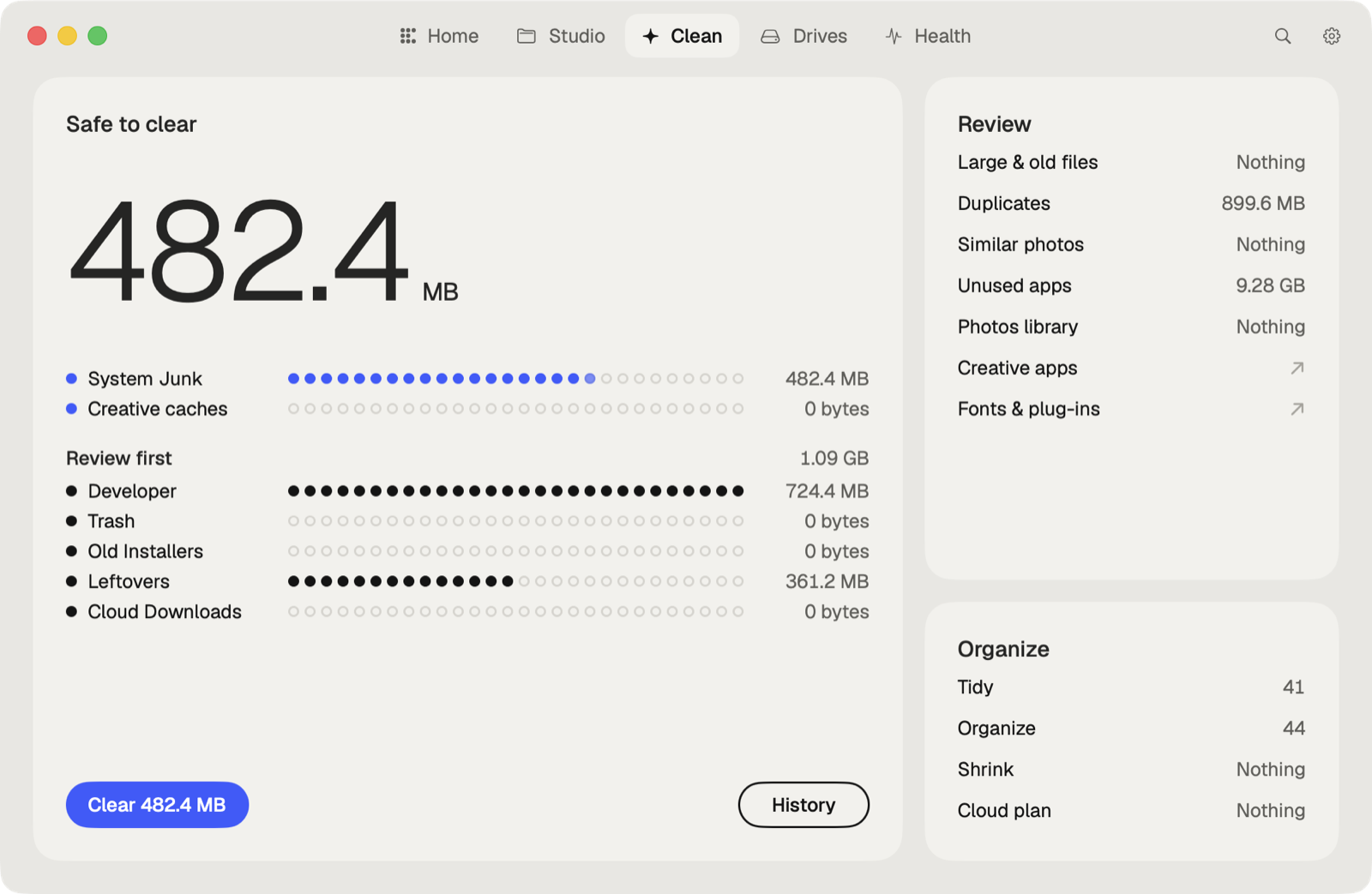Click the Clear 482.4 MB button

click(x=157, y=805)
